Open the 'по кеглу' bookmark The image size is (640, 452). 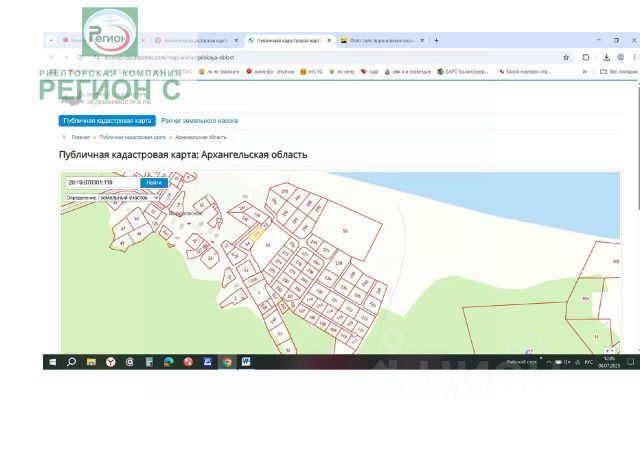pos(342,71)
